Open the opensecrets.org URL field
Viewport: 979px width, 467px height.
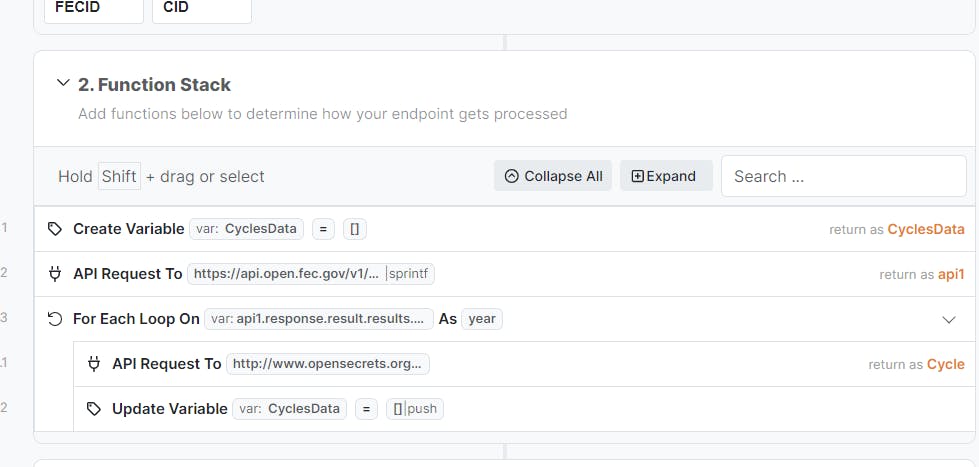pos(327,364)
